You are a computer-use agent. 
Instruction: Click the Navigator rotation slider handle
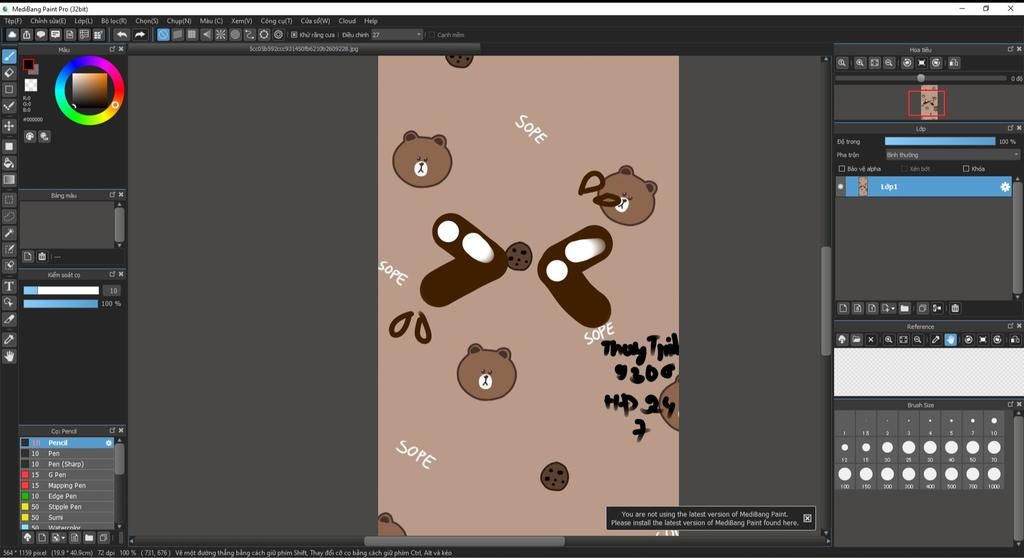point(921,78)
